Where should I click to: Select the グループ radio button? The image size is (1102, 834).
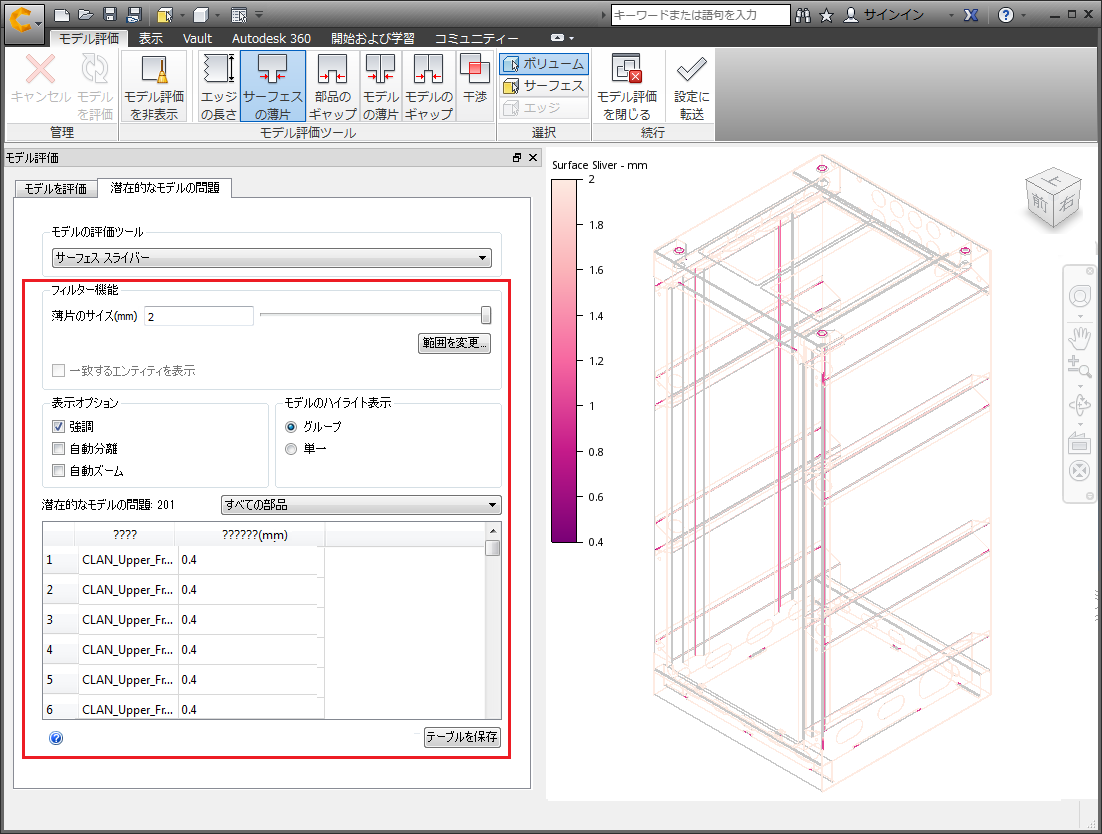pos(291,426)
